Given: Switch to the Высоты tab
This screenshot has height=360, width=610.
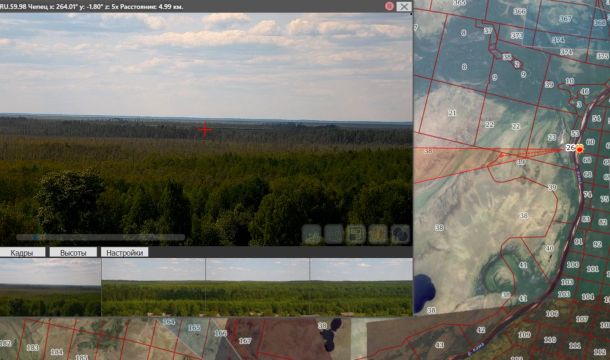Looking at the screenshot, I should point(73,253).
